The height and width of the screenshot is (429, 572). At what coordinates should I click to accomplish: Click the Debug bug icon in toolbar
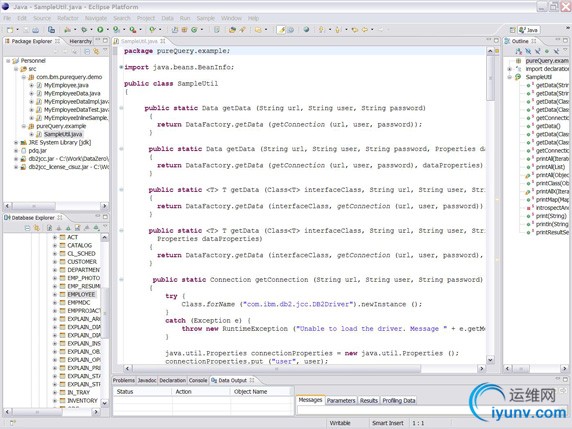(84, 30)
